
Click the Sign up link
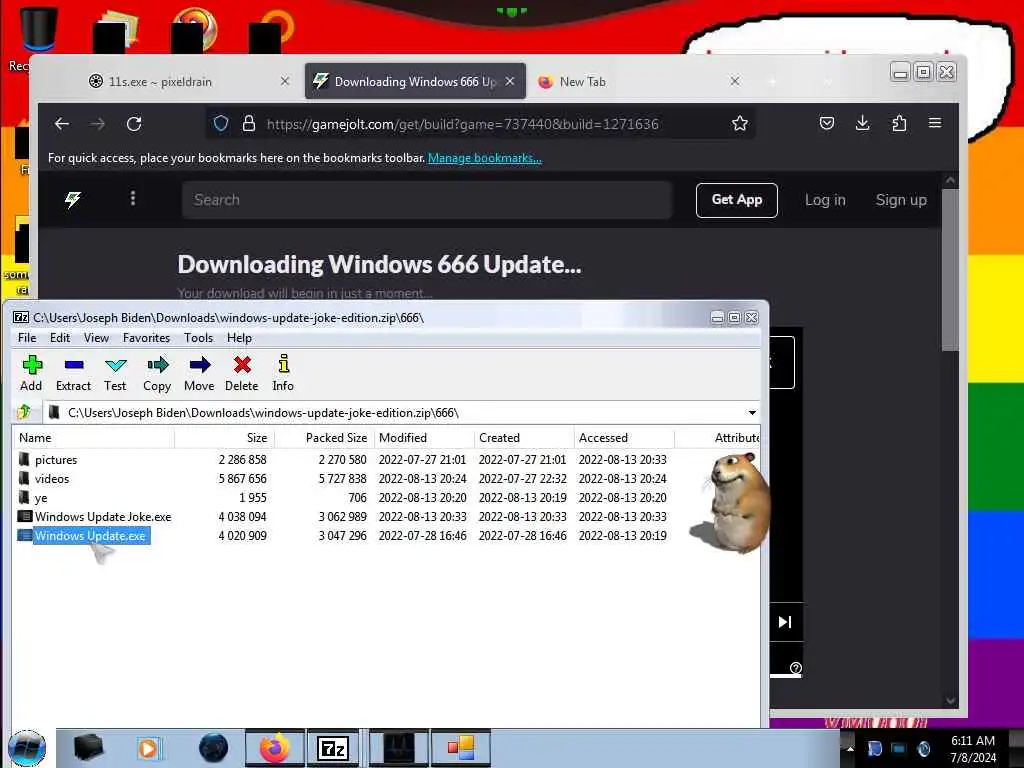coord(901,200)
